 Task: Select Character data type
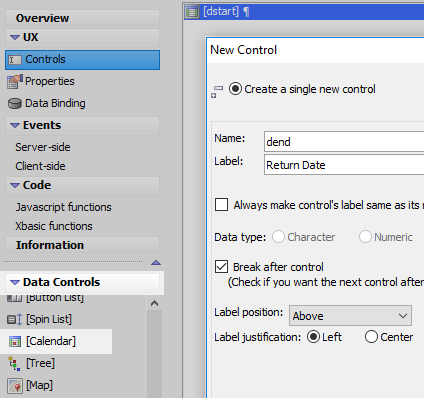click(x=278, y=237)
